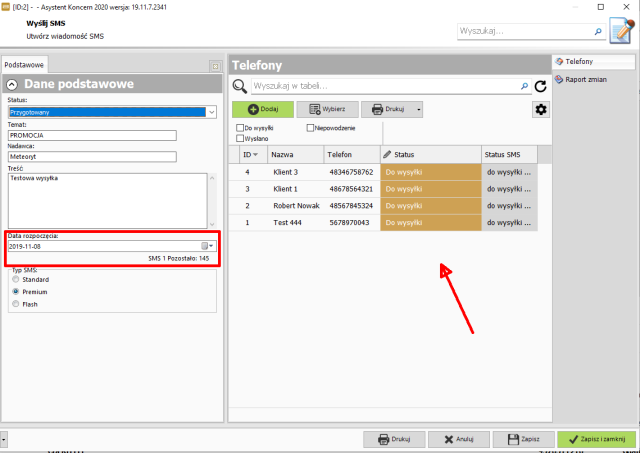This screenshot has height=453, width=640.
Task: Click the green Dodaj button
Action: point(263,109)
